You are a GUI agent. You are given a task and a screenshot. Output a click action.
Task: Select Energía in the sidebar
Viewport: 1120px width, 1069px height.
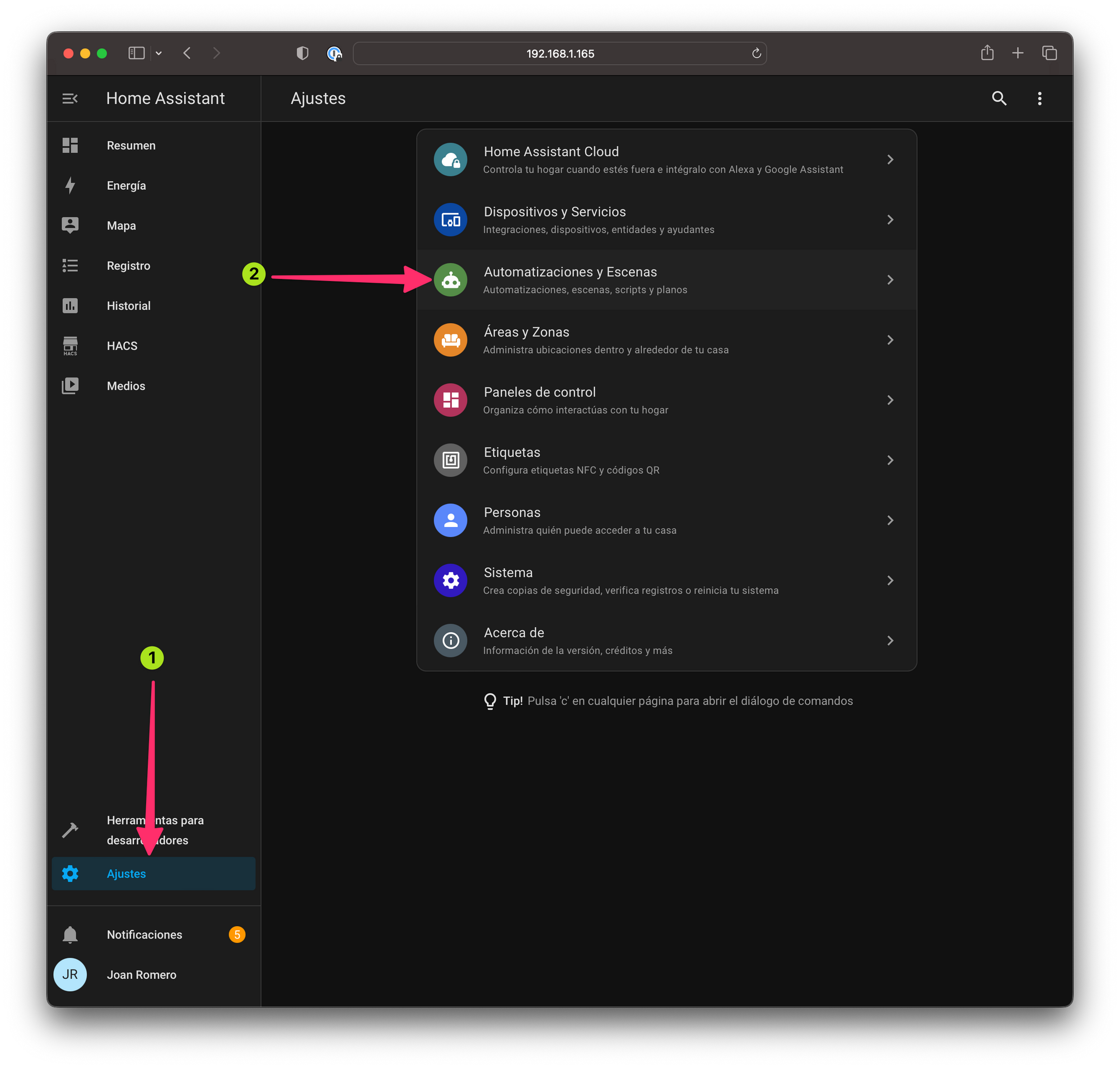click(153, 185)
